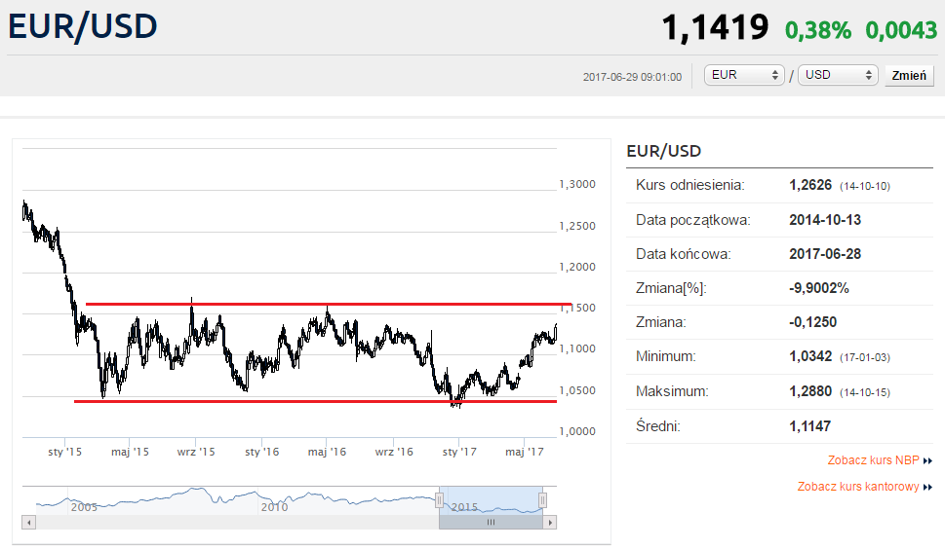Click the Średni label
Image resolution: width=945 pixels, height=549 pixels.
point(658,426)
